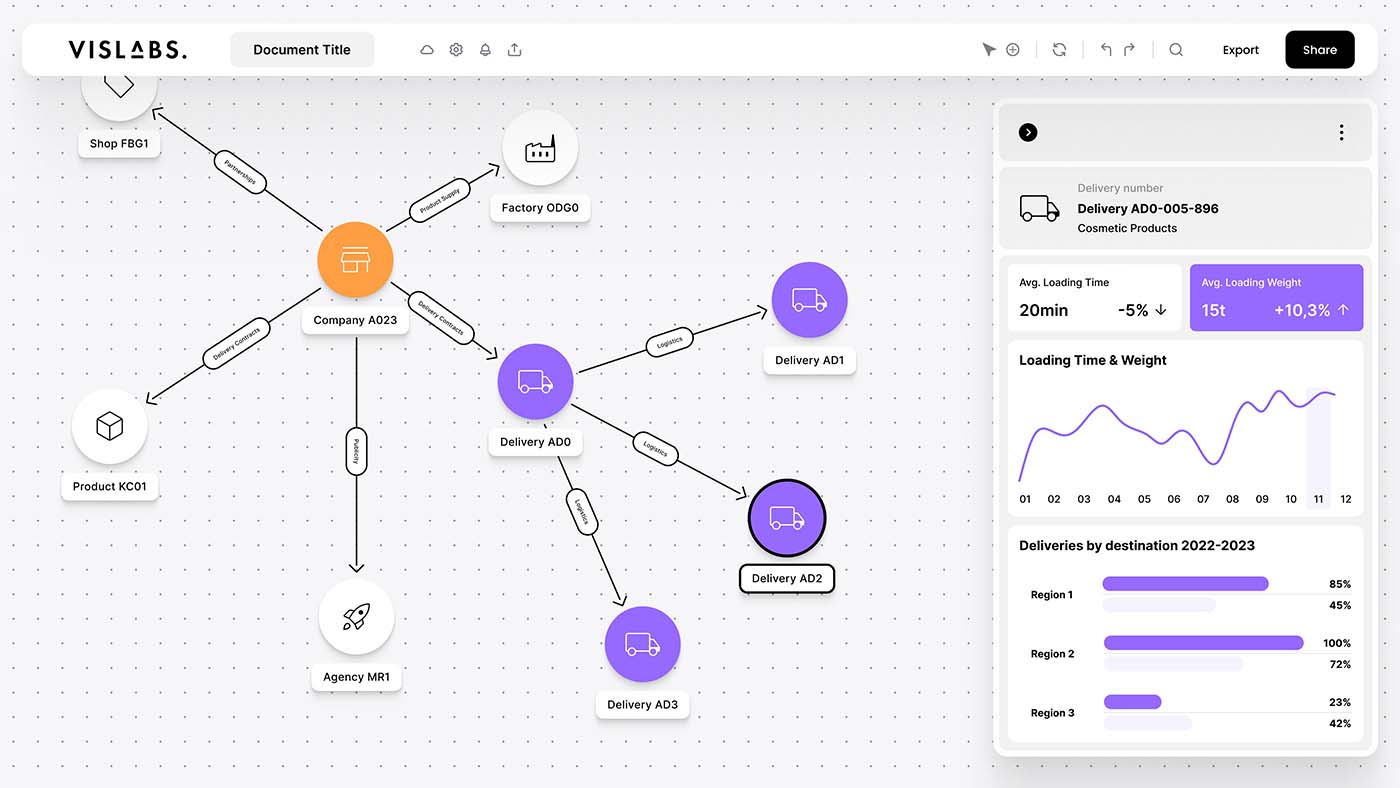Click the cloud save icon
This screenshot has width=1400, height=788.
pos(427,50)
